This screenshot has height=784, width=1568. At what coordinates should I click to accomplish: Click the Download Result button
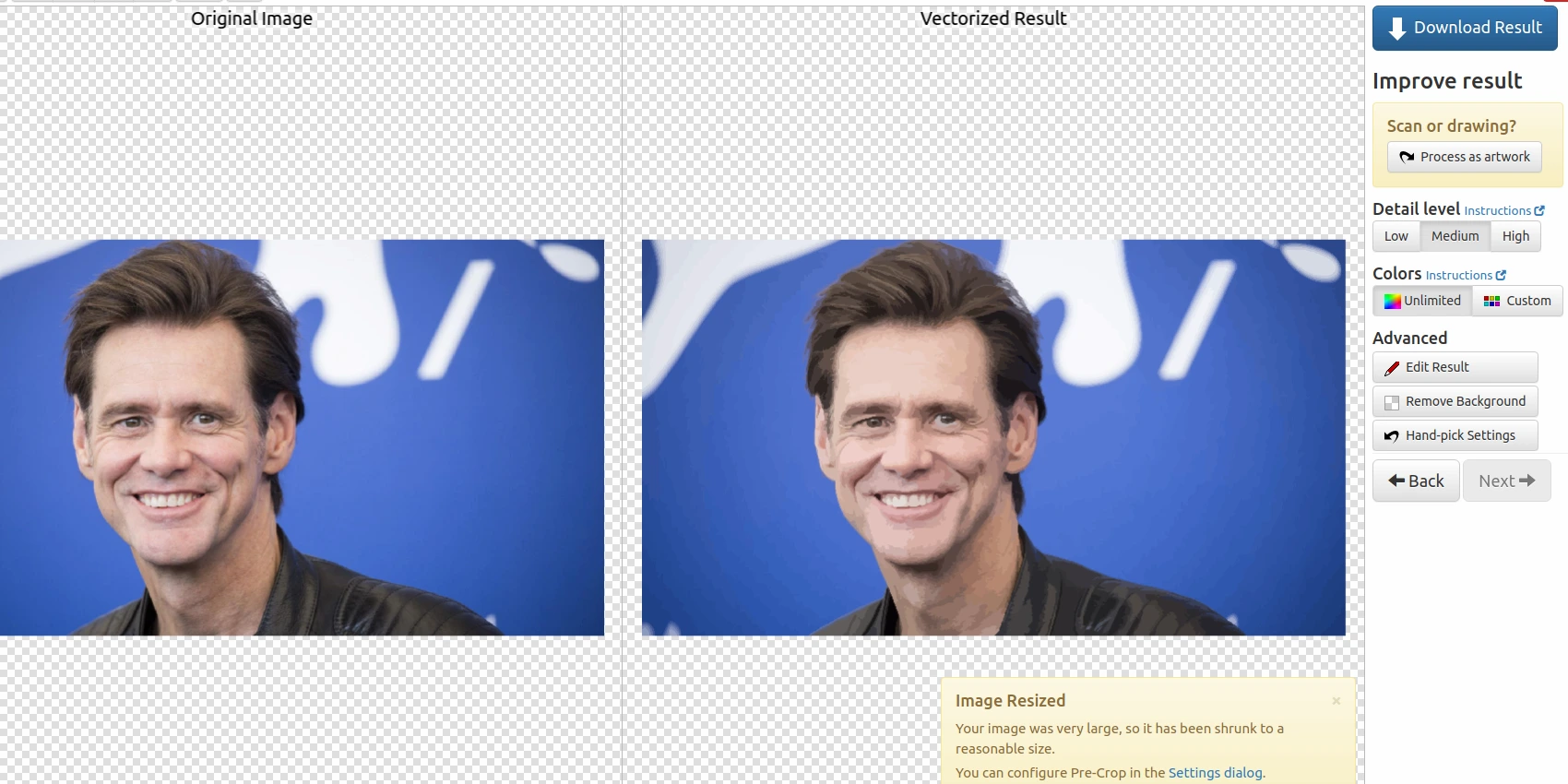[1464, 28]
